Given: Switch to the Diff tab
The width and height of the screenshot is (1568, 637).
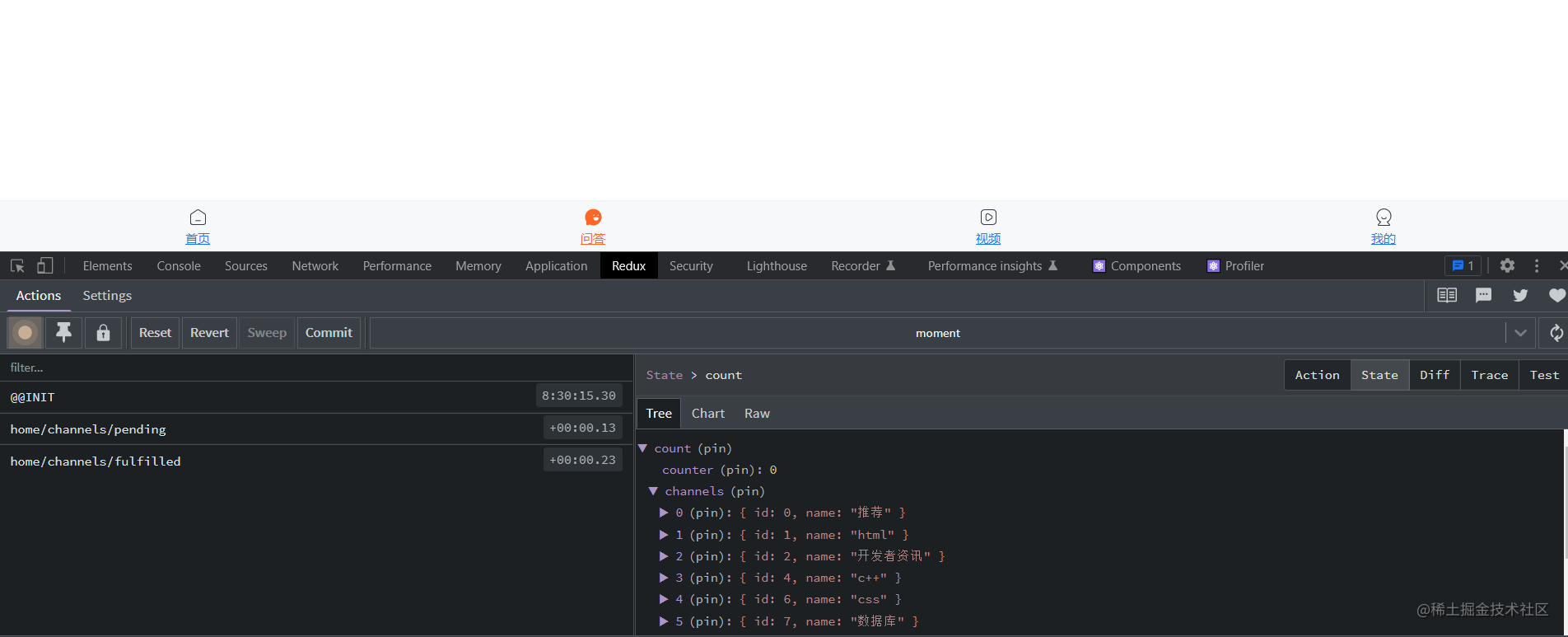Looking at the screenshot, I should tap(1435, 375).
